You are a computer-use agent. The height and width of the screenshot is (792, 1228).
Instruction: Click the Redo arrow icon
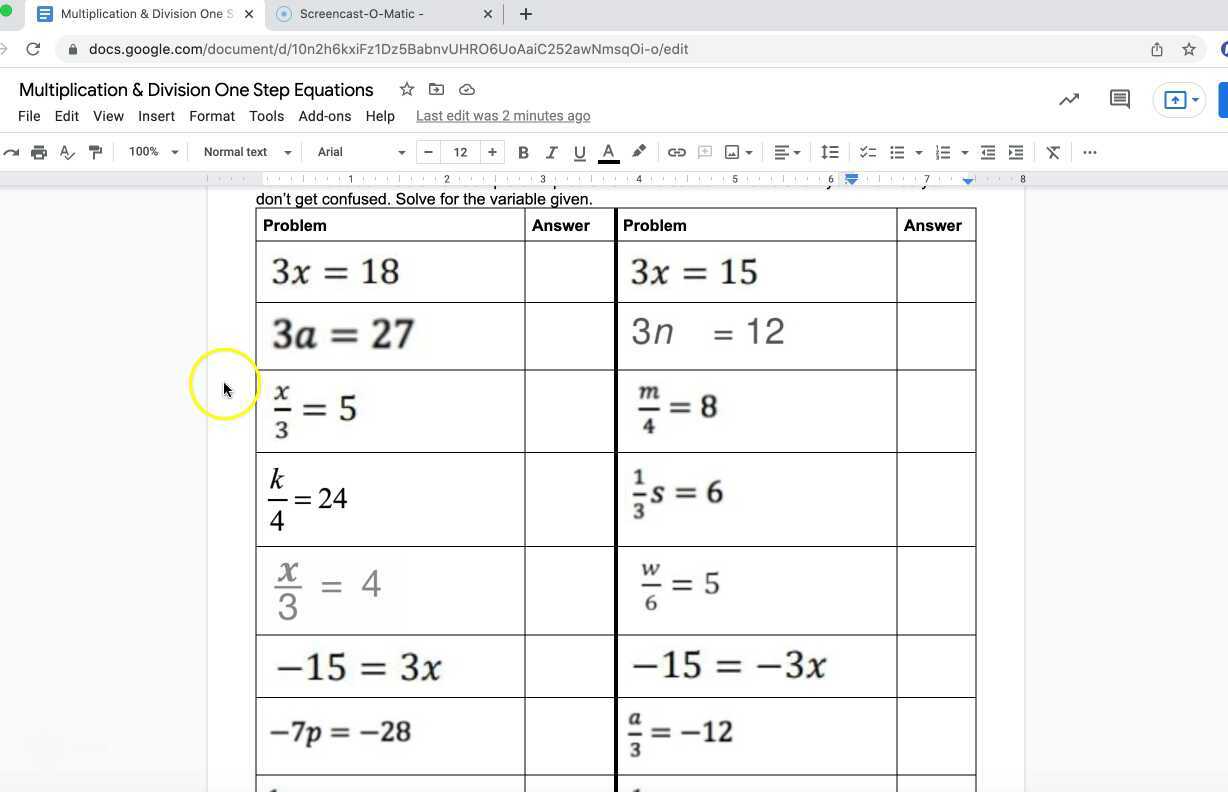[x=10, y=152]
